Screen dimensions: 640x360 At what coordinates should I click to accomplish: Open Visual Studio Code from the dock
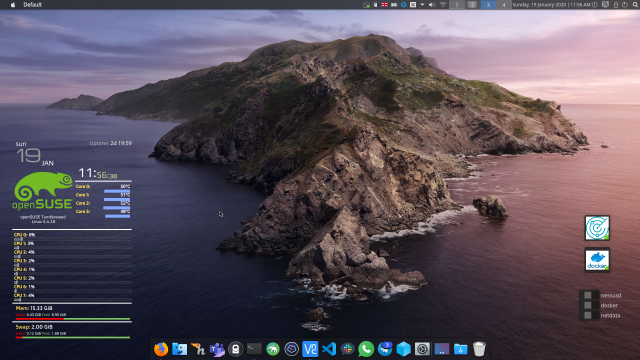(329, 349)
